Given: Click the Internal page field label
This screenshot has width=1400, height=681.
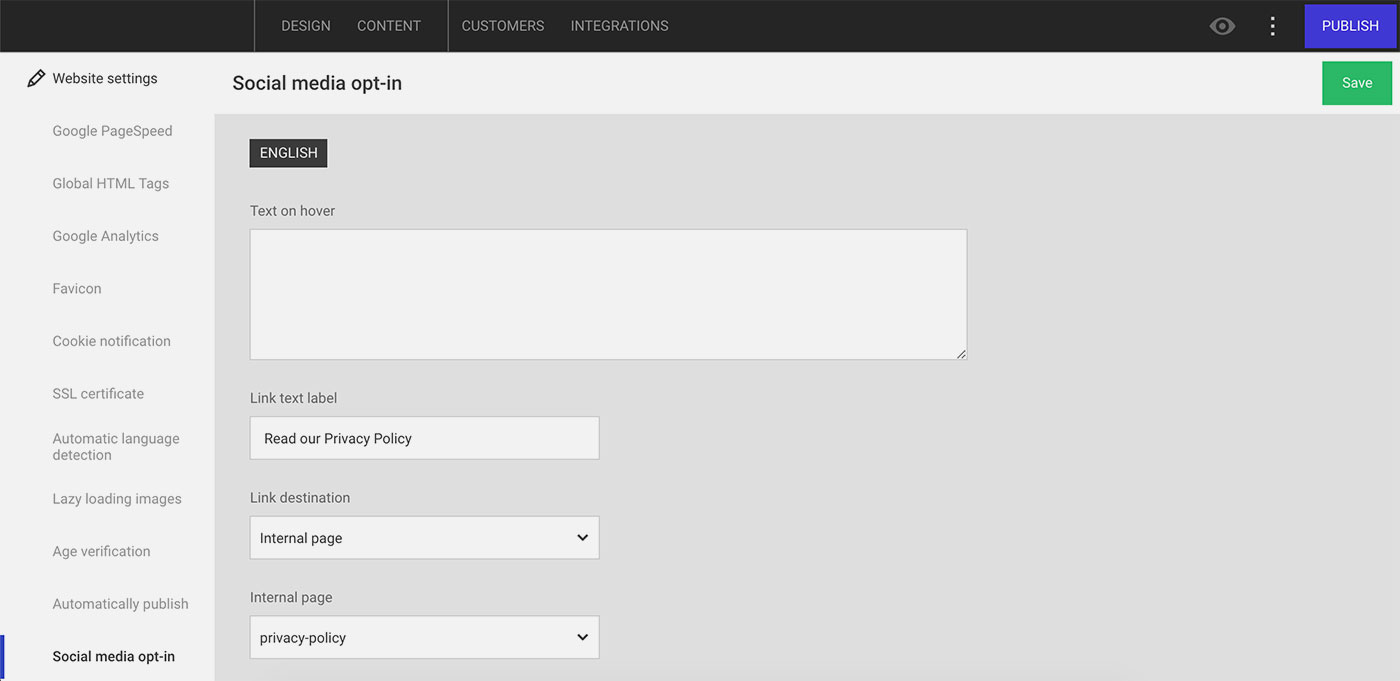Looking at the screenshot, I should [291, 597].
